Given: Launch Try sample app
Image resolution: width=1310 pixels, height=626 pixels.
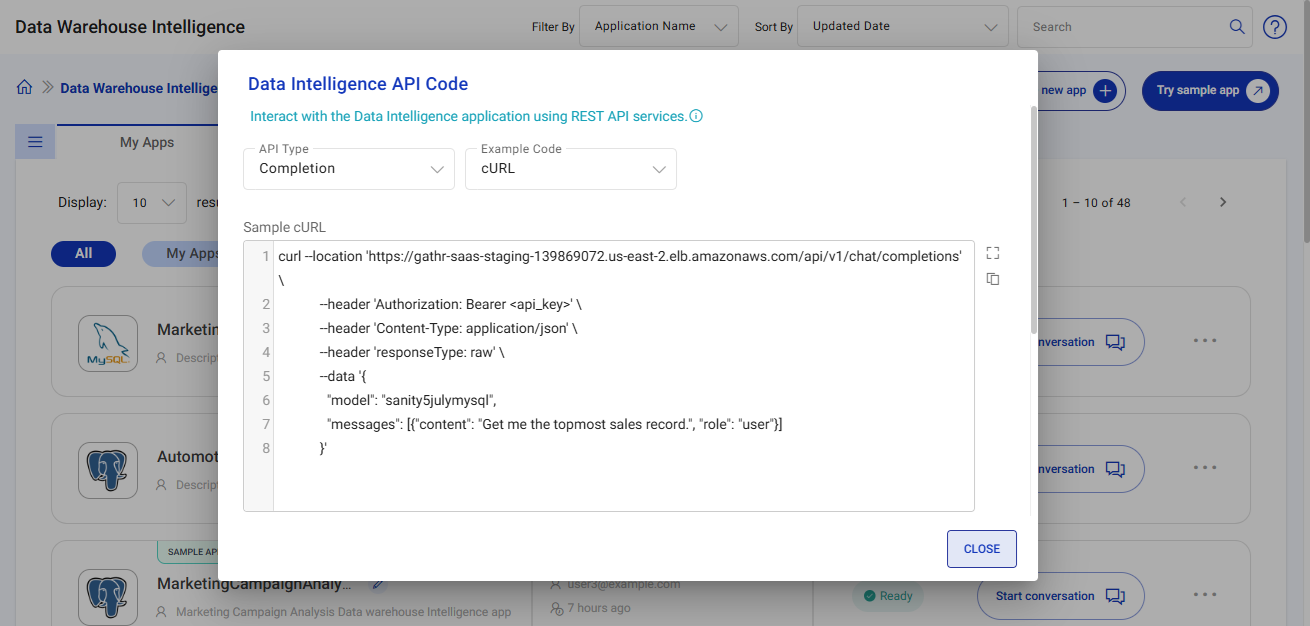Looking at the screenshot, I should 1210,91.
